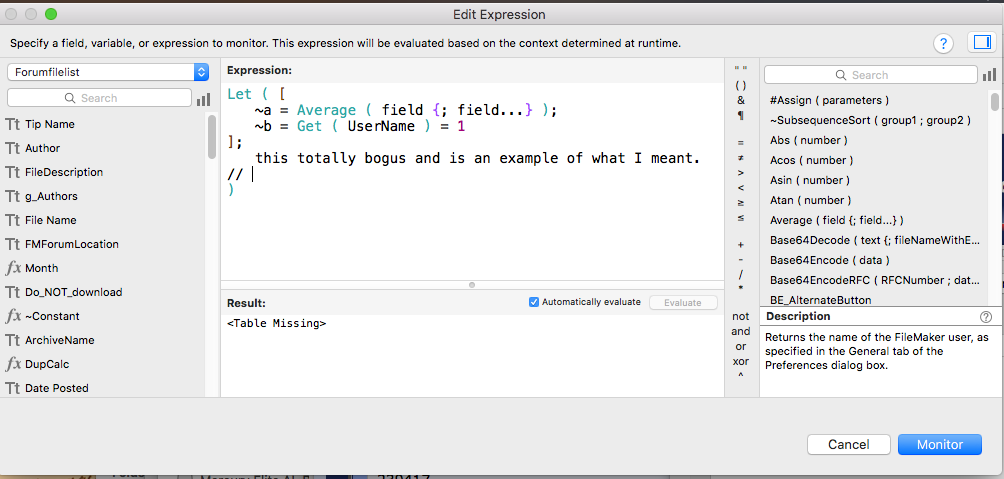Image resolution: width=1004 pixels, height=479 pixels.
Task: Click the disabled Evaluate button
Action: 683,303
